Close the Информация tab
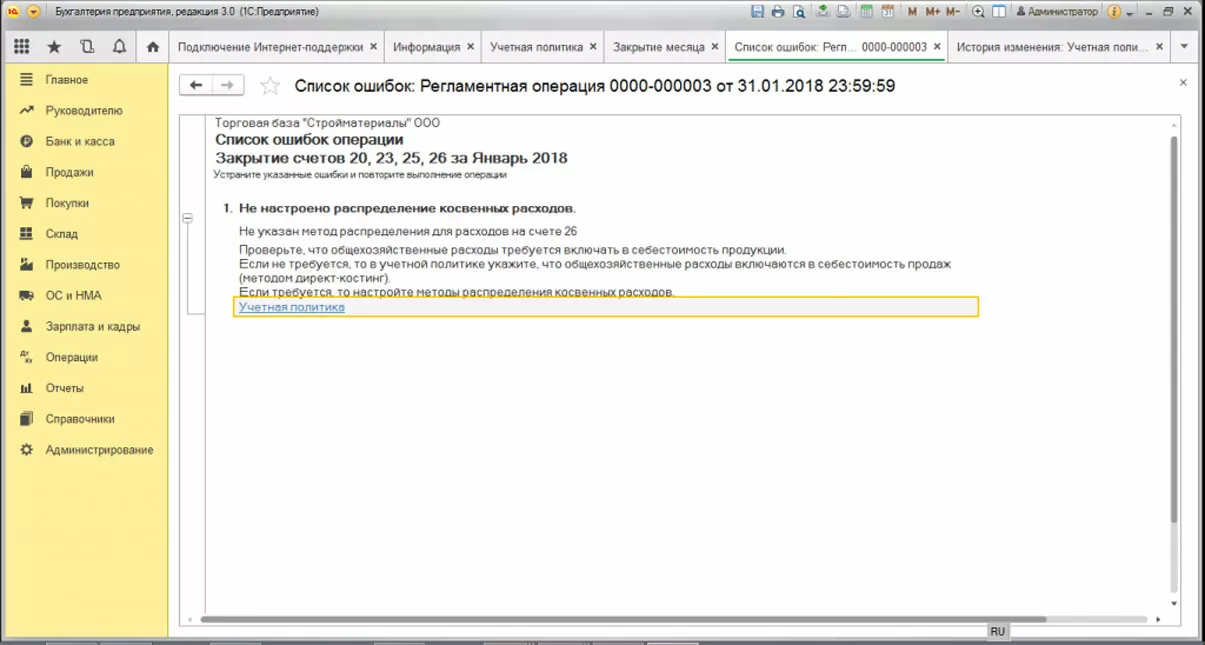 coord(470,47)
